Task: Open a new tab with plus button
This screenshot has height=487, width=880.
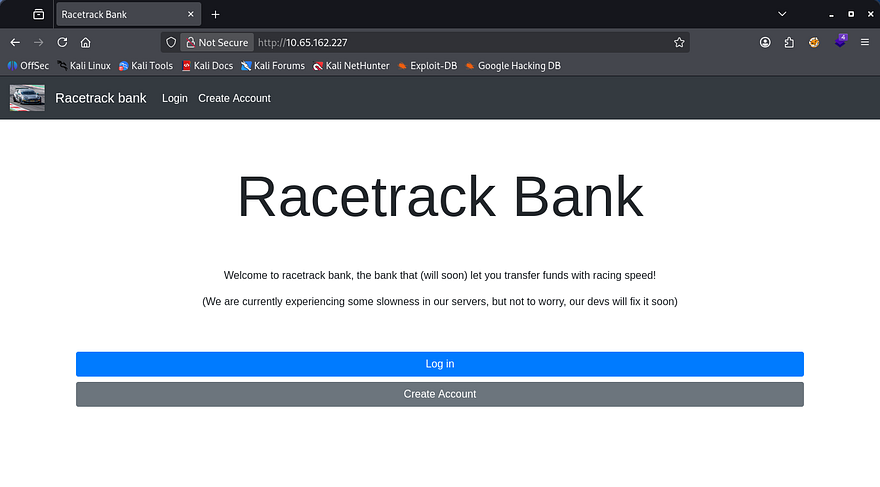Action: coord(215,15)
